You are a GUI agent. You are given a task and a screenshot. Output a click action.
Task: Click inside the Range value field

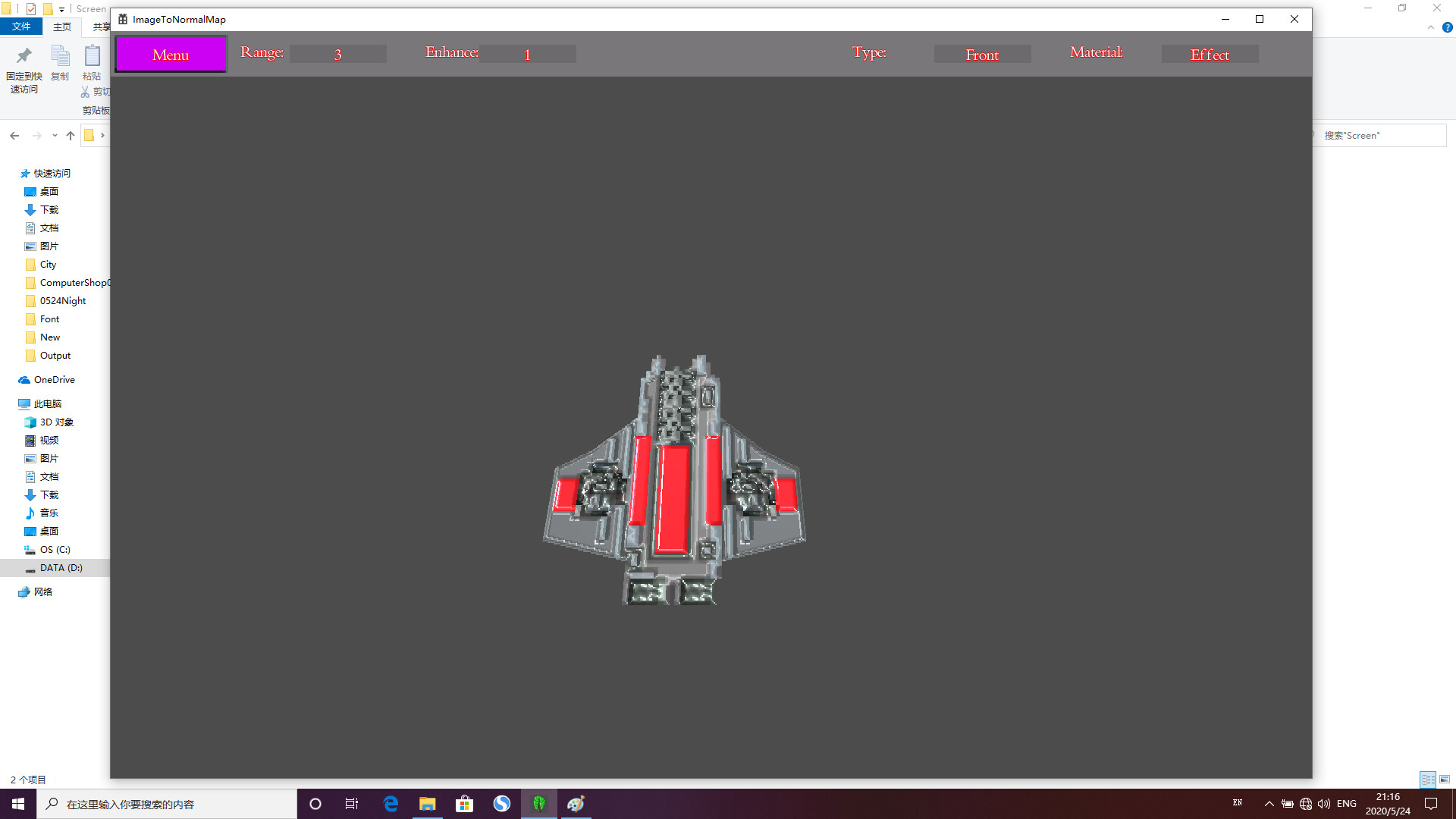[x=338, y=53]
